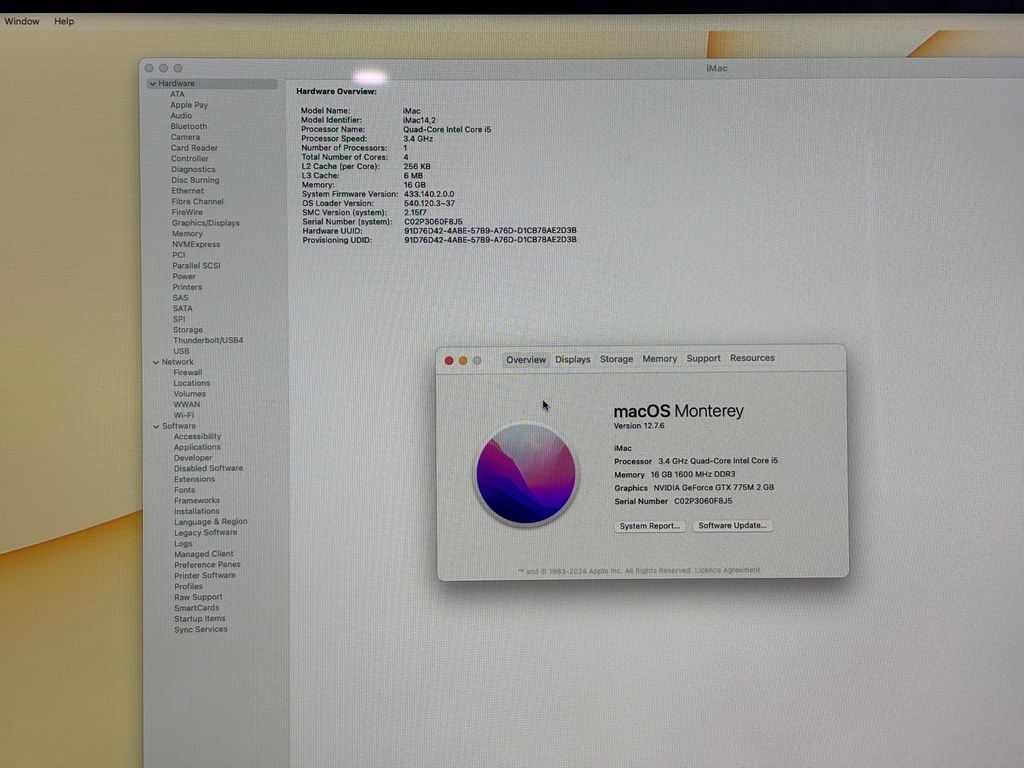
Task: Select Sync Services in the sidebar
Action: (200, 630)
